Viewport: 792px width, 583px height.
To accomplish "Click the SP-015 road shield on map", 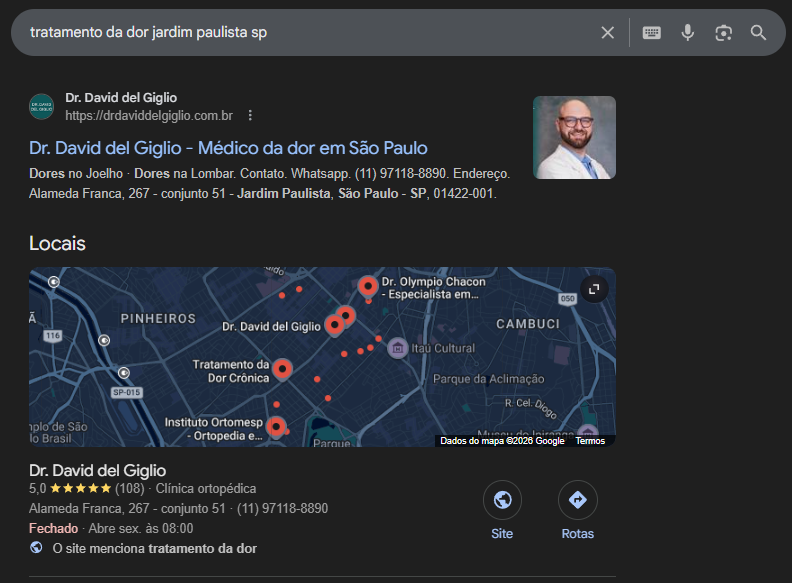I will click(126, 393).
